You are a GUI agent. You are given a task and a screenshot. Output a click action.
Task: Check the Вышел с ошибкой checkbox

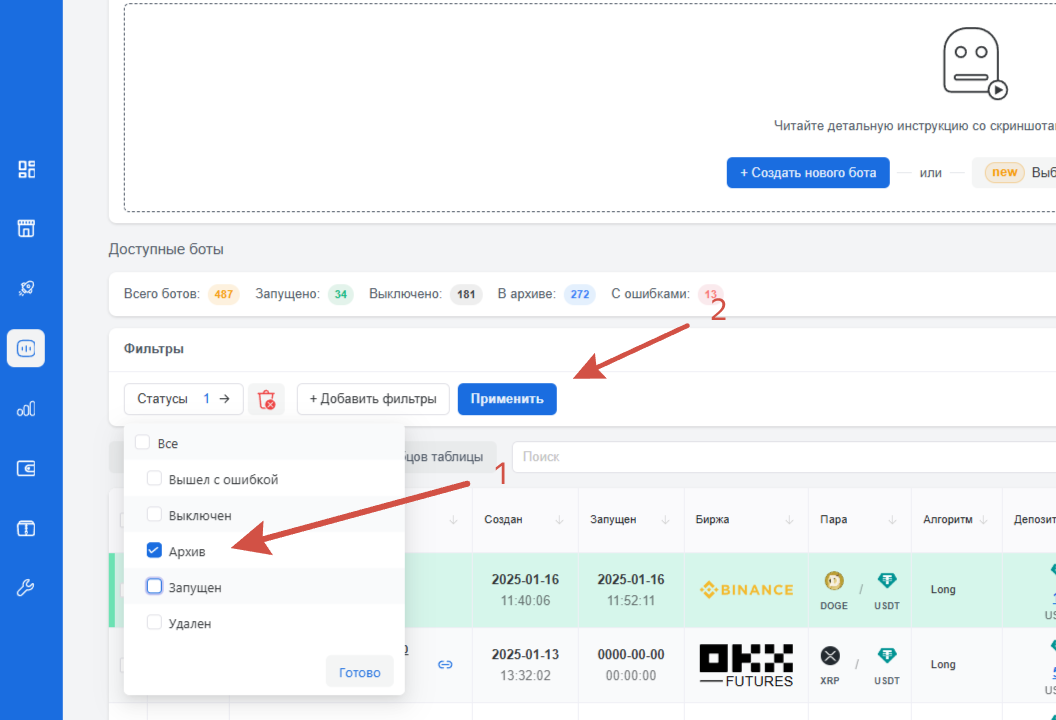(154, 478)
